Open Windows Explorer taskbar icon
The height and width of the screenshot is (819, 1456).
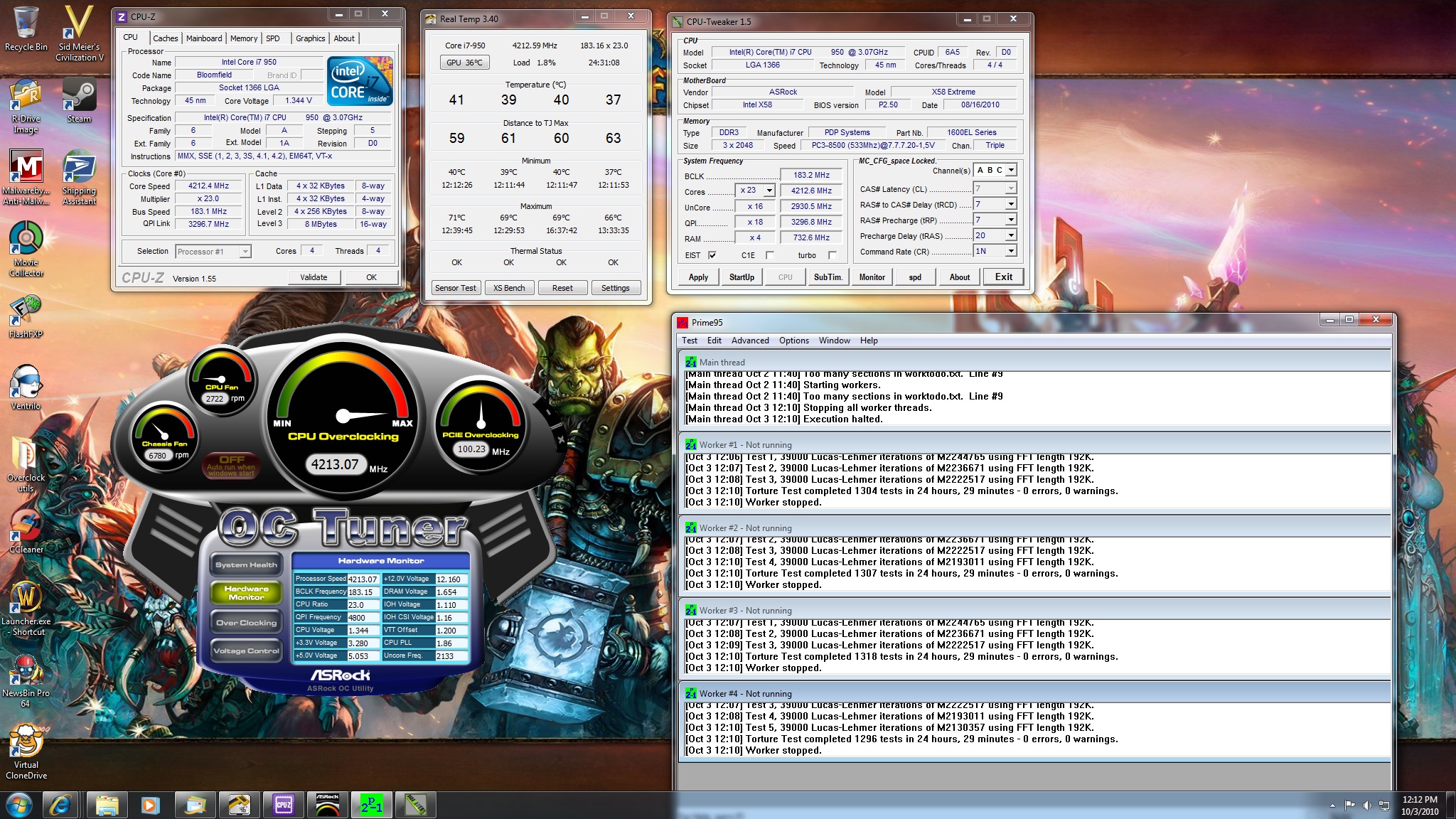107,805
